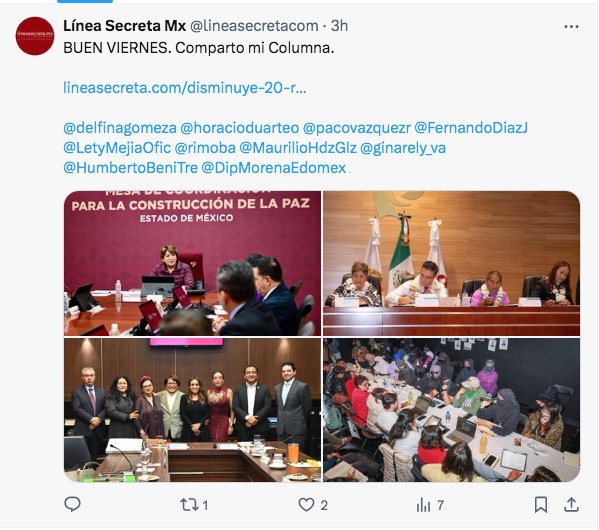The width and height of the screenshot is (599, 530).
Task: Open @DipMorenaEdomex mention link
Action: pyautogui.click(x=274, y=168)
